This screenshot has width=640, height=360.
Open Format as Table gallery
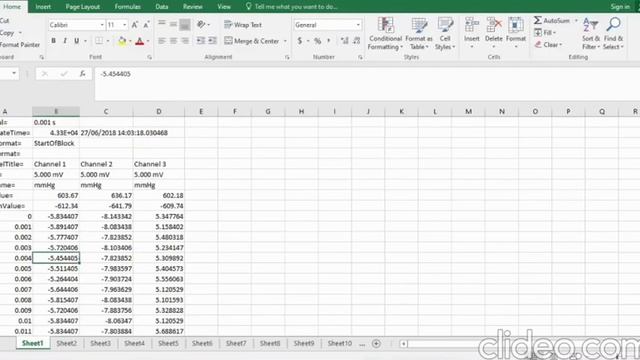point(419,34)
